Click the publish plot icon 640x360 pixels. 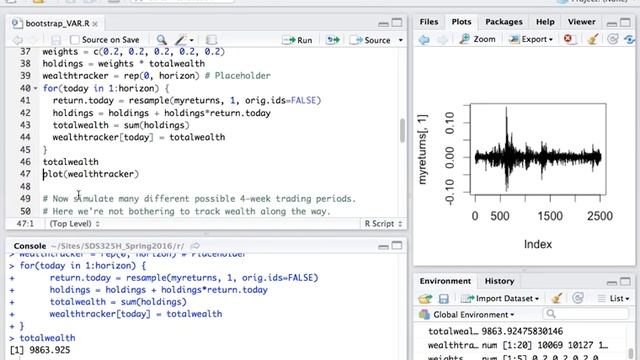tap(629, 39)
